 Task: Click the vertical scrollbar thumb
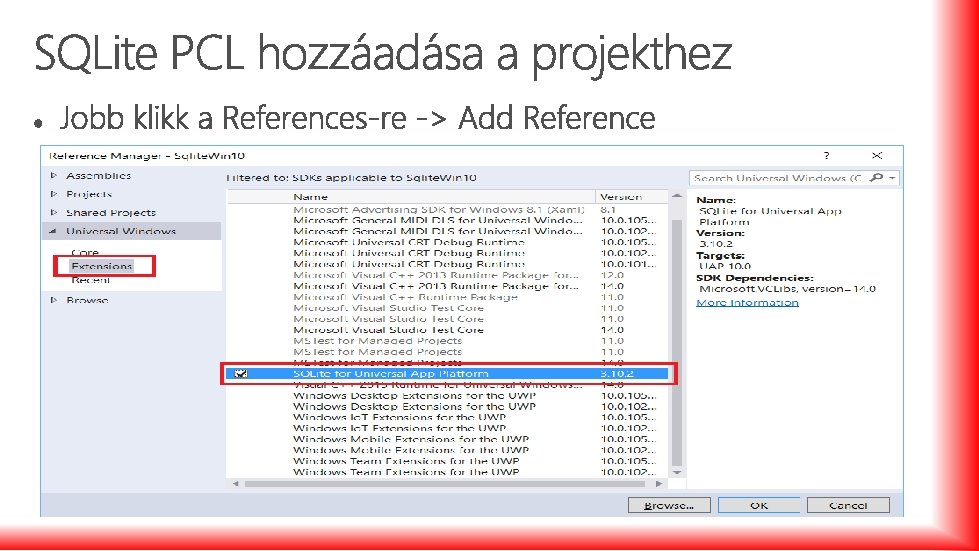pyautogui.click(x=677, y=343)
